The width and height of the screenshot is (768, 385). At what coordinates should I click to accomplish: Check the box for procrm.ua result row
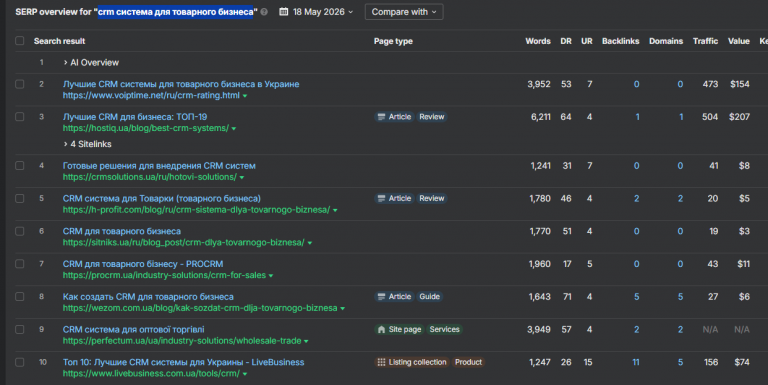[20, 264]
